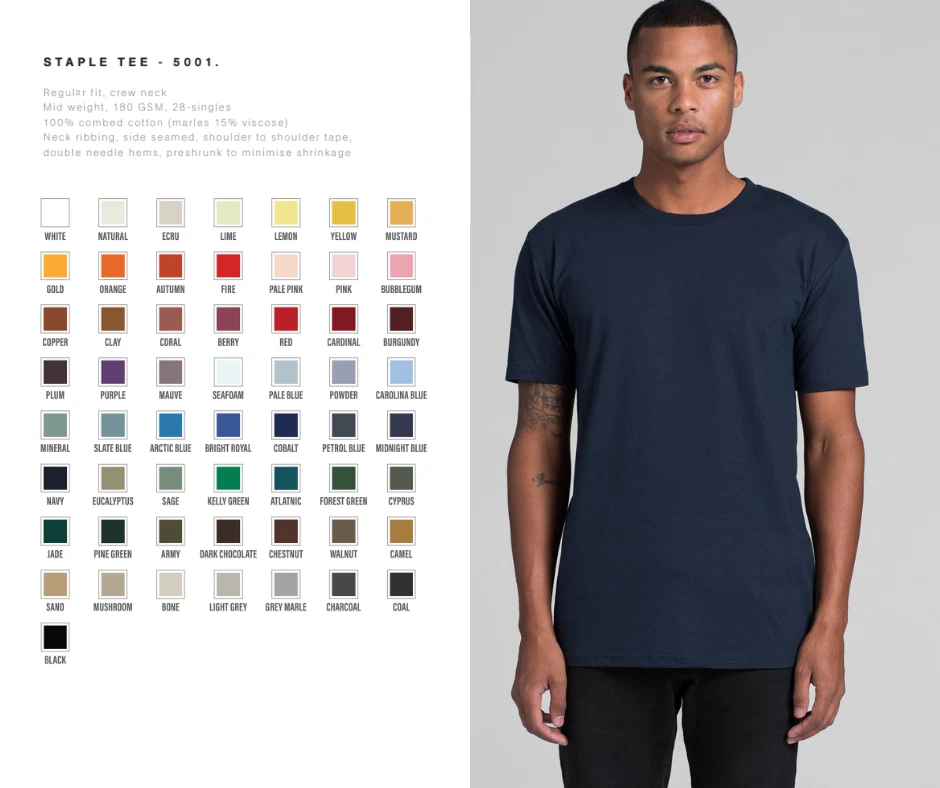Image resolution: width=940 pixels, height=788 pixels.
Task: Choose the Carolina Blue swatch
Action: 401,372
